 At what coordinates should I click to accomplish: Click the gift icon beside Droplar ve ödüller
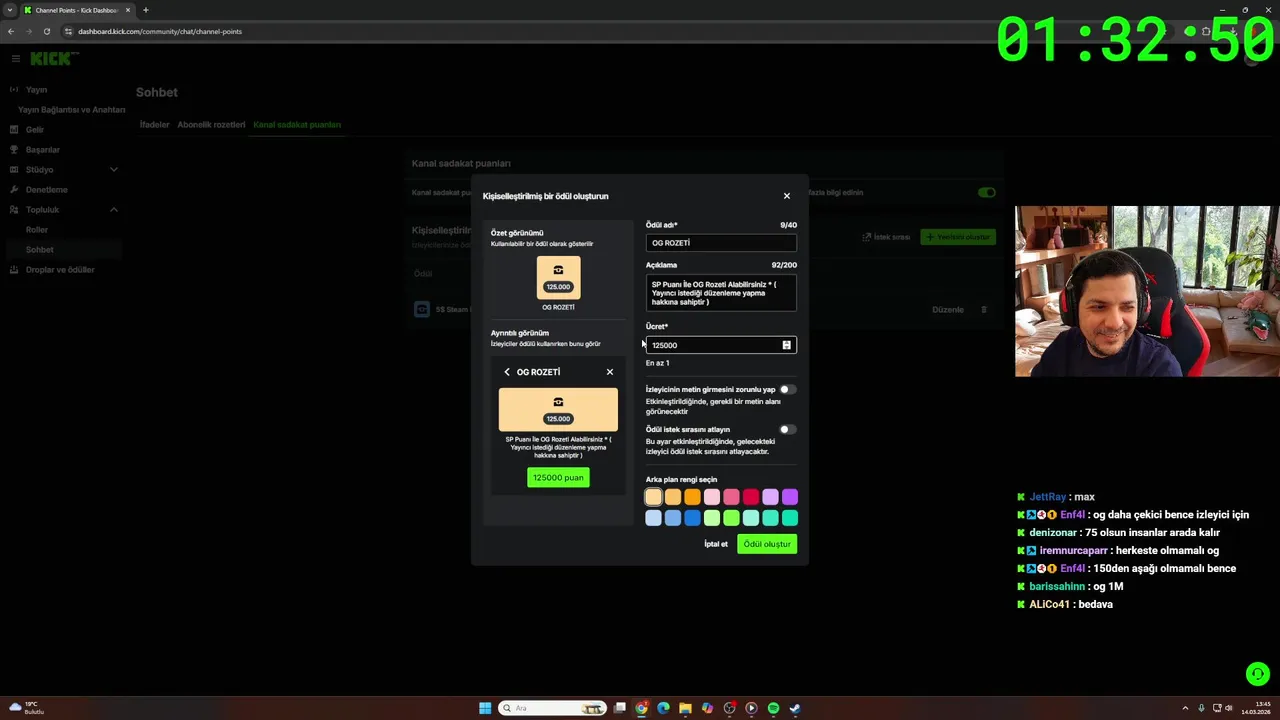click(x=14, y=270)
